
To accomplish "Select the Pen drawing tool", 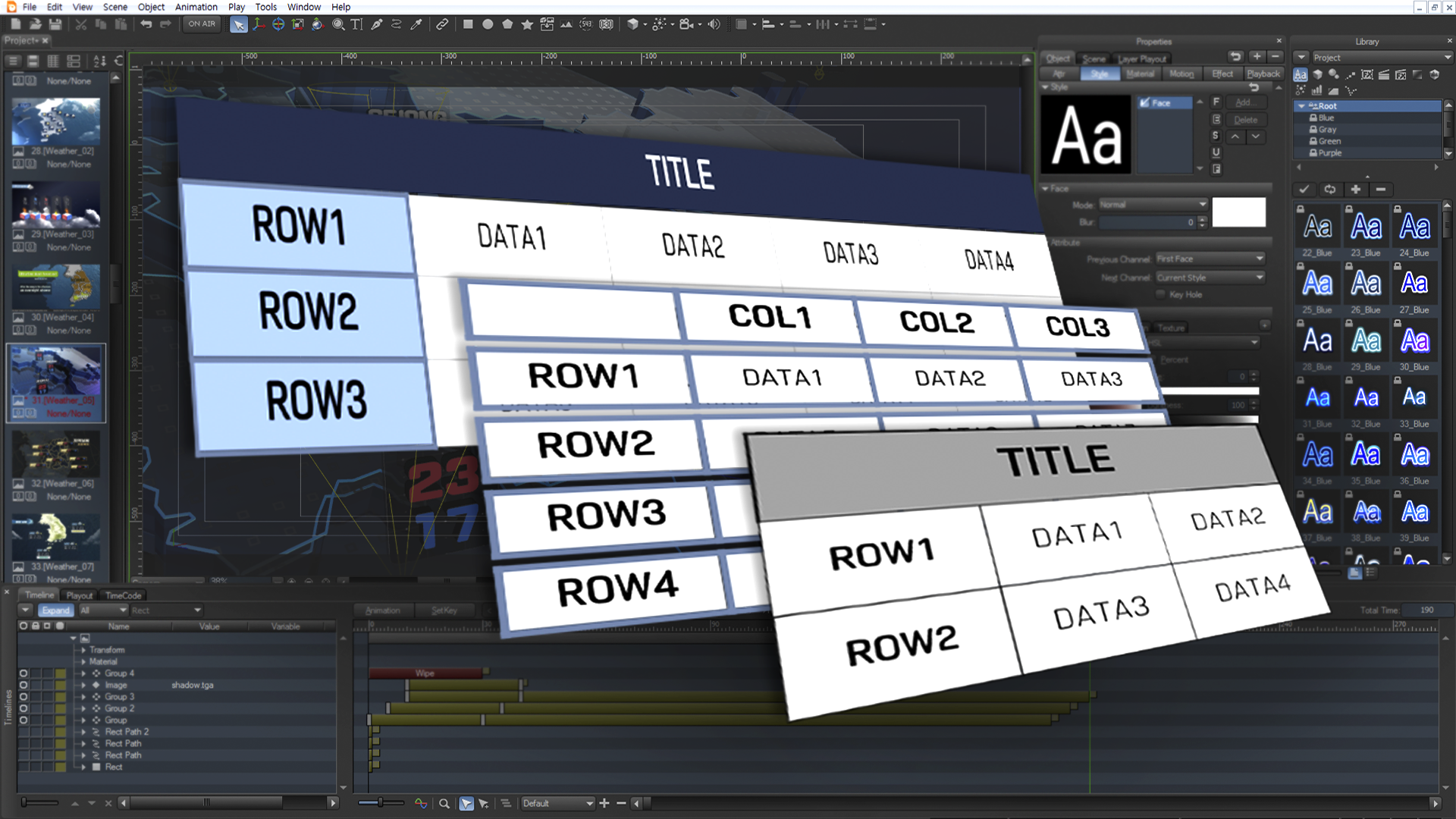I will [376, 24].
